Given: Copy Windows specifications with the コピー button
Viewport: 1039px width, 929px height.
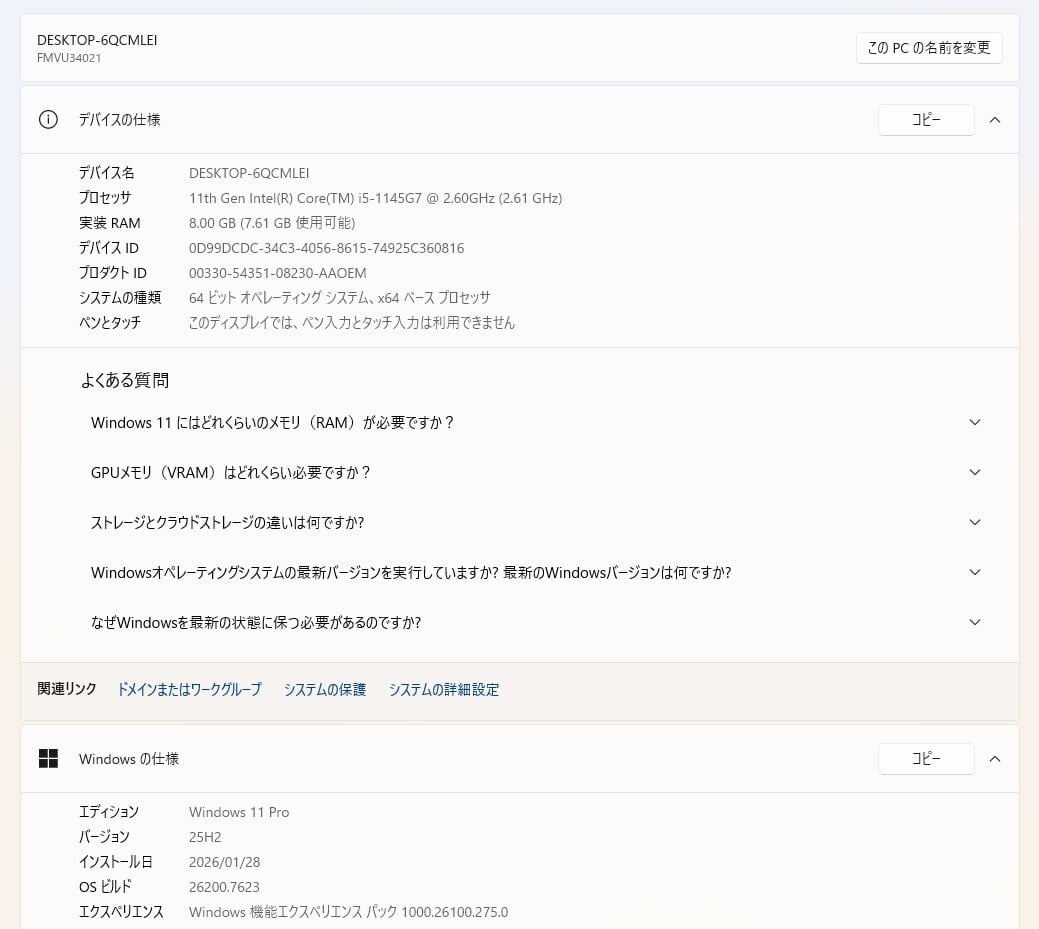Looking at the screenshot, I should 926,759.
